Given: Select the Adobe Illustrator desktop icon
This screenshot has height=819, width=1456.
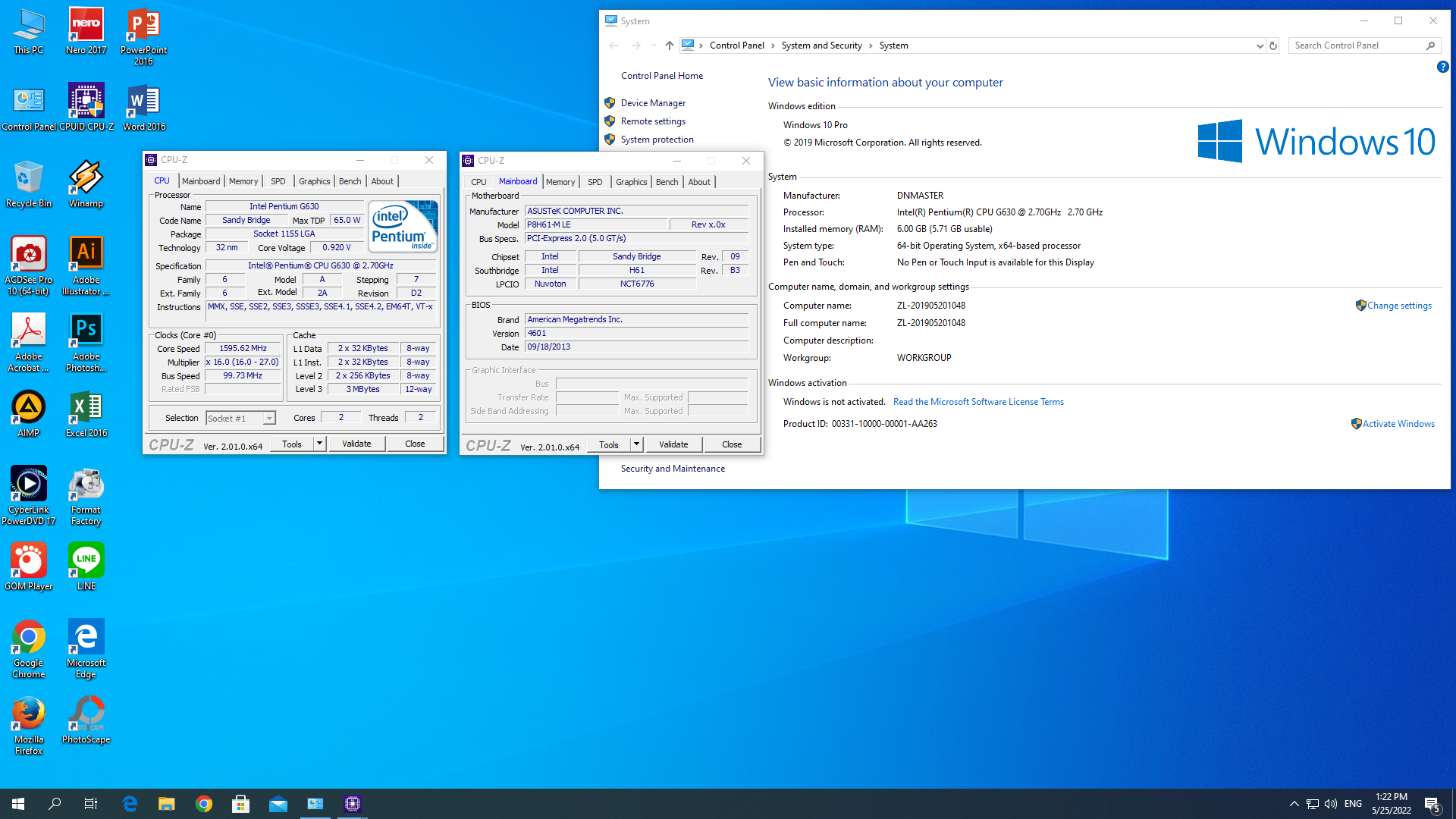Looking at the screenshot, I should (x=86, y=266).
